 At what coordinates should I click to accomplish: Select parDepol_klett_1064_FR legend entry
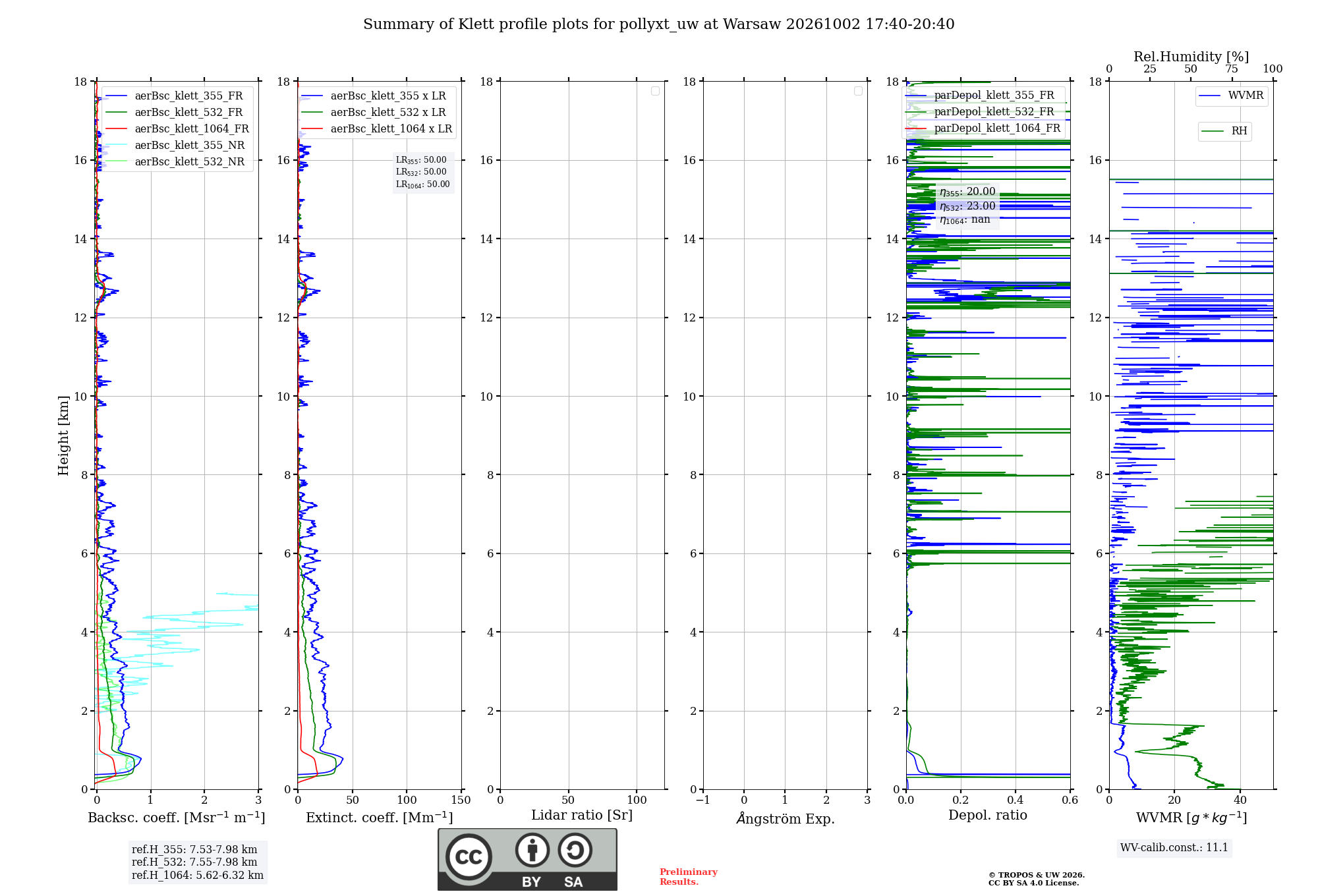tap(983, 128)
